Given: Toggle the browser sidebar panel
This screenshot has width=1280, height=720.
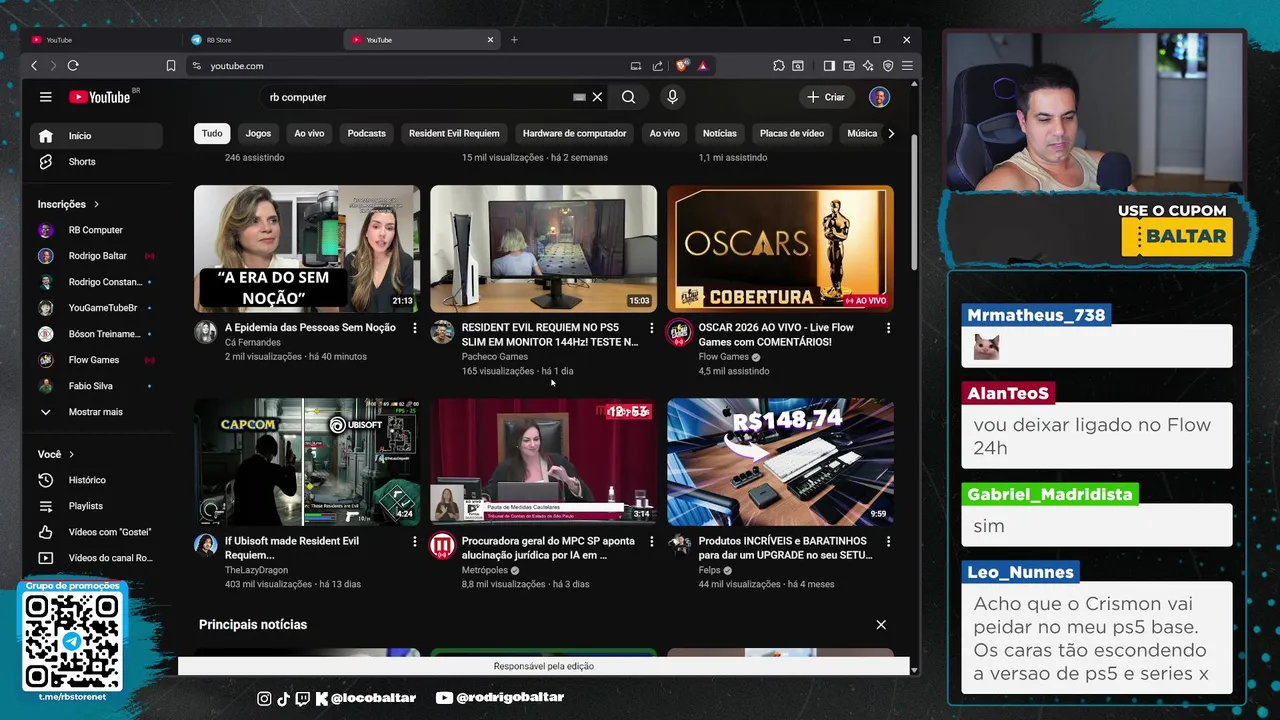Looking at the screenshot, I should coord(829,66).
